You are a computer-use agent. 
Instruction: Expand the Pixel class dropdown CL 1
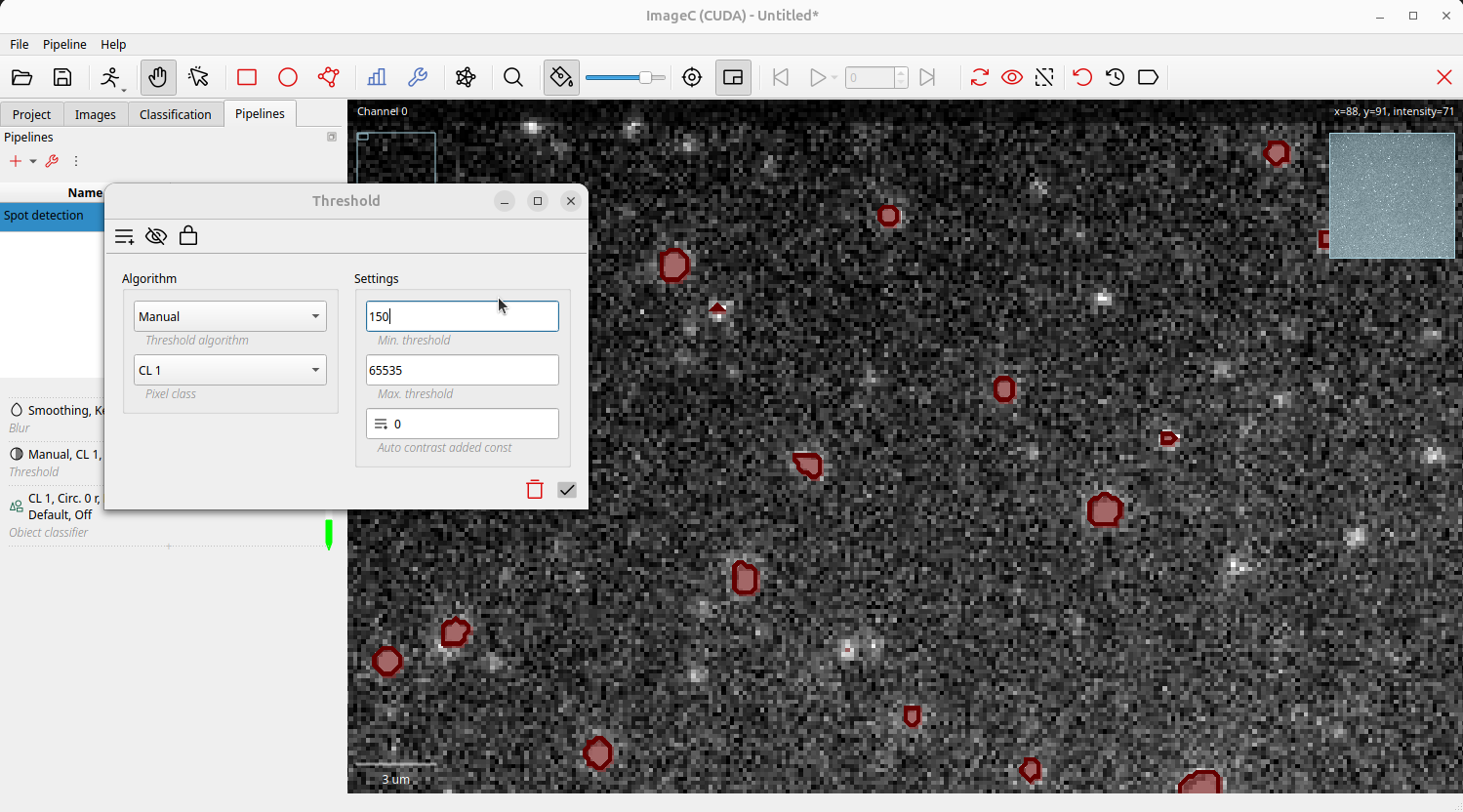coord(230,370)
